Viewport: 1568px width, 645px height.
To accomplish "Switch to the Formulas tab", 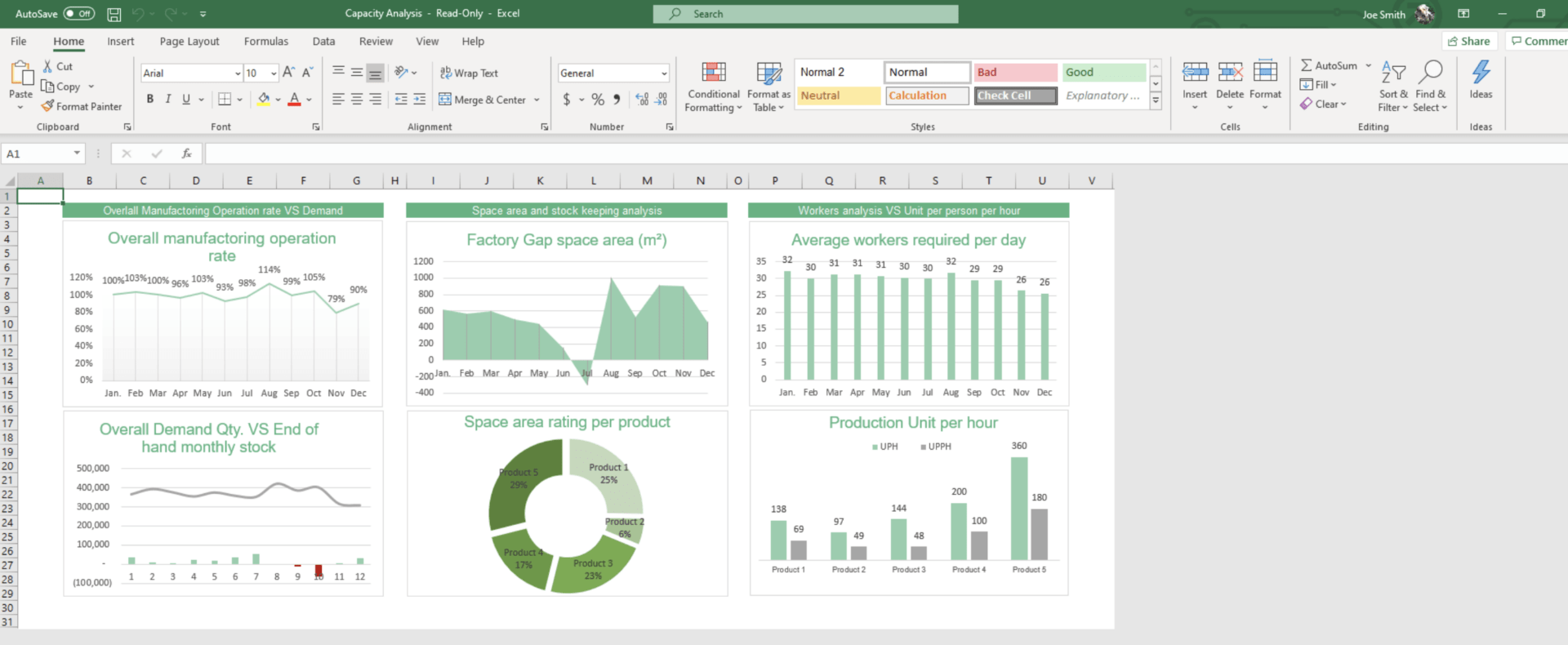I will [265, 42].
